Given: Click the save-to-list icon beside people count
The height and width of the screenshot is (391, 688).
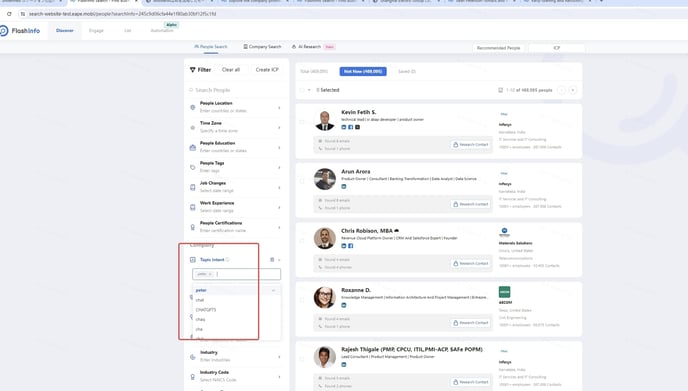Looking at the screenshot, I should pos(500,90).
